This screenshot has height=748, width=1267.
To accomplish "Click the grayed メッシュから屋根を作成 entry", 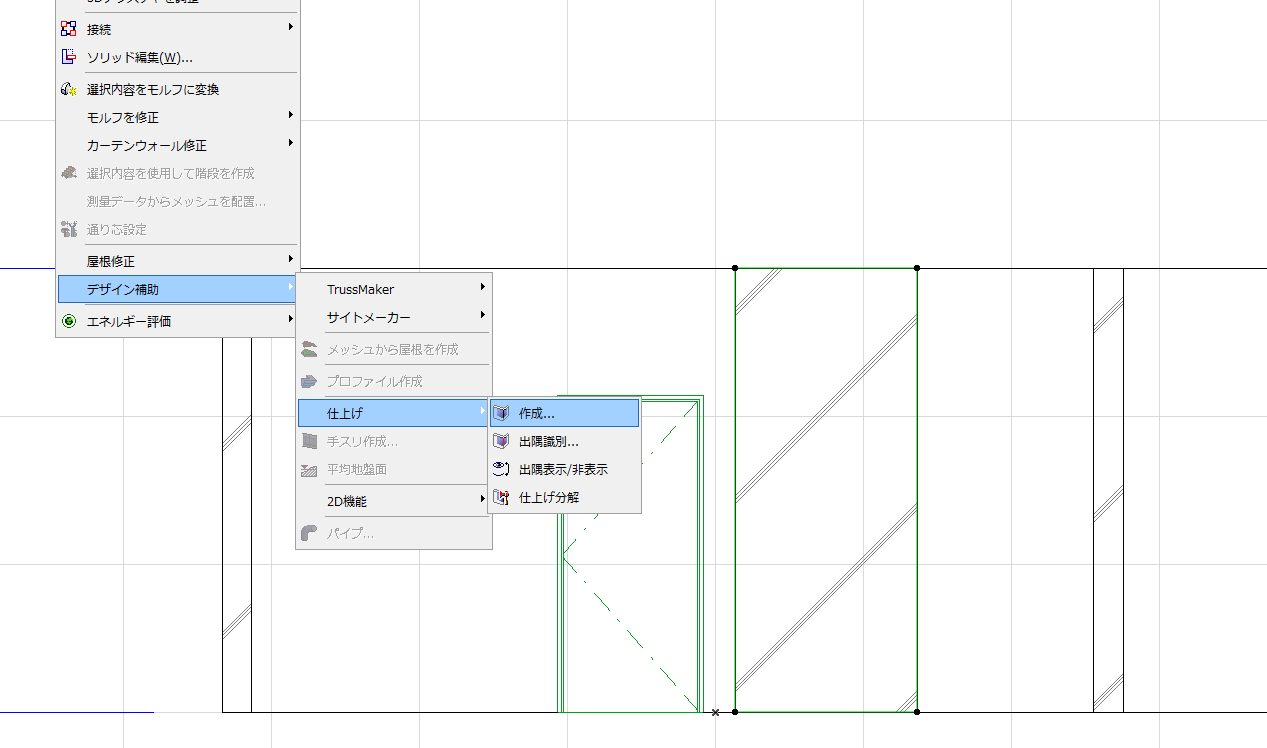I will [394, 349].
